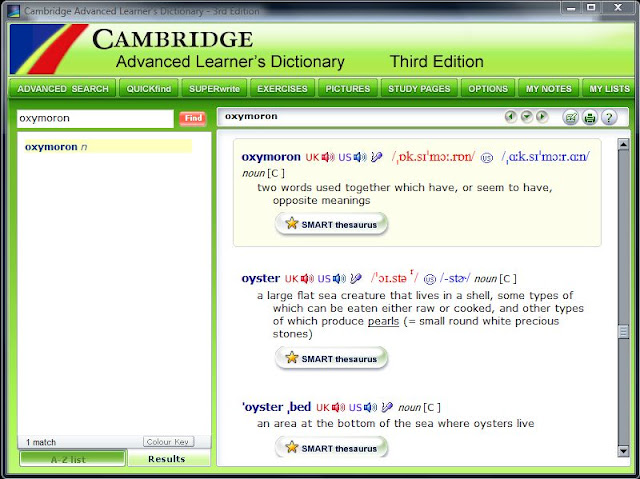Open the history dropdown arrow icon

(527, 118)
